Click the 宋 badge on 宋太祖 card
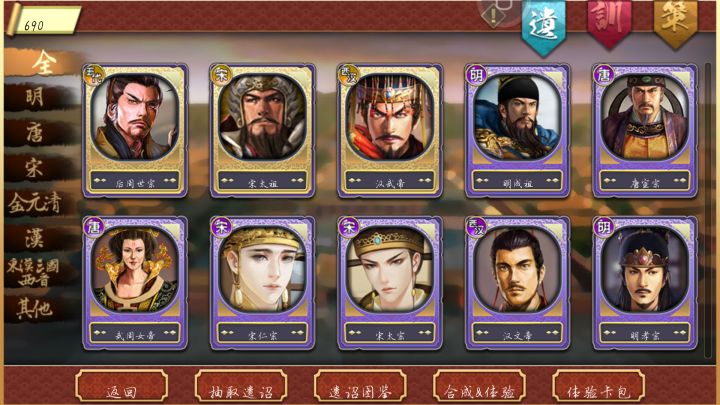Viewport: 720px width, 405px height. [x=221, y=75]
